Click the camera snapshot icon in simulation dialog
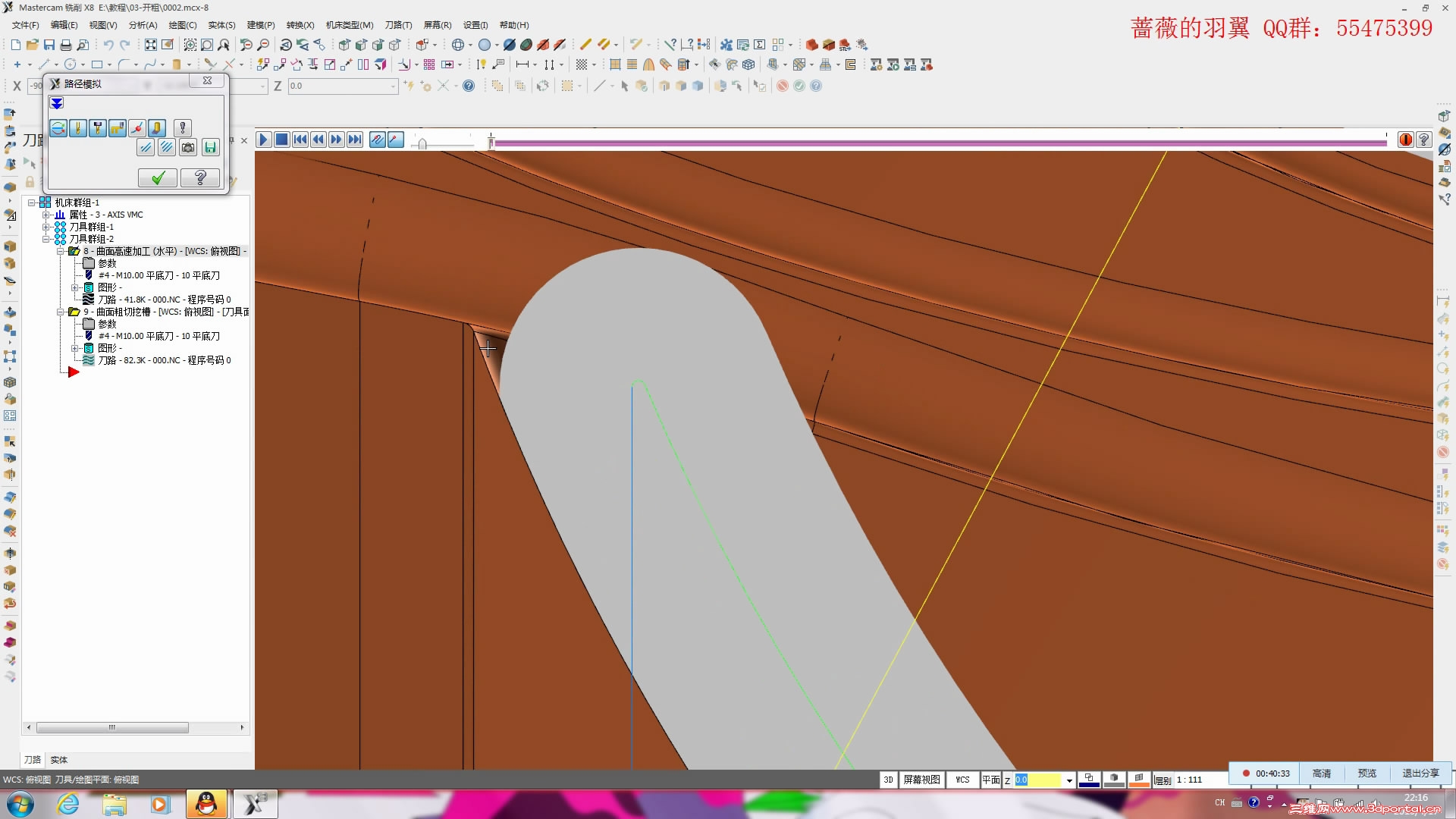Viewport: 1456px width, 819px height. click(x=188, y=147)
